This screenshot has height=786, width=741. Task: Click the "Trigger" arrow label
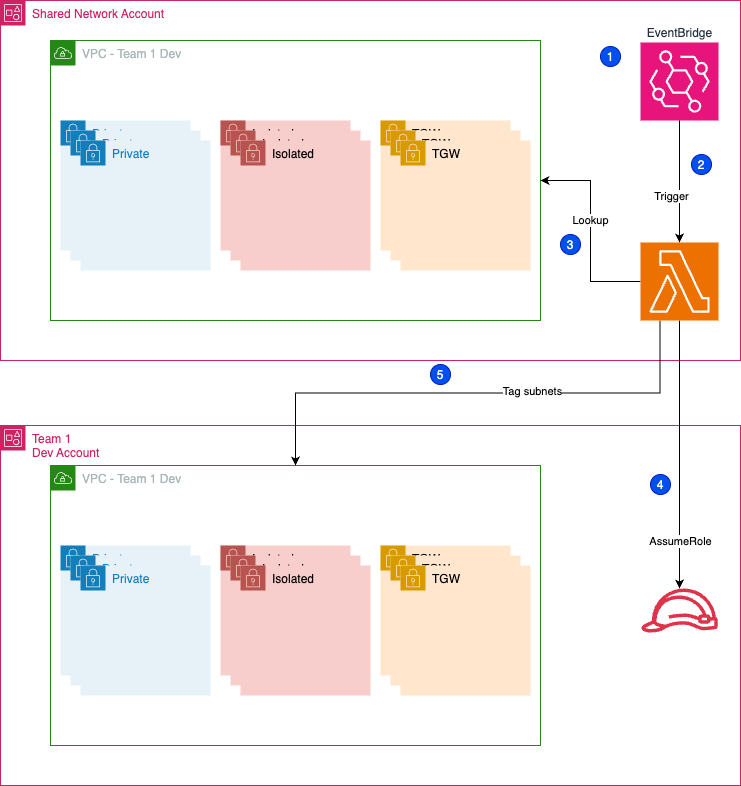coord(671,196)
